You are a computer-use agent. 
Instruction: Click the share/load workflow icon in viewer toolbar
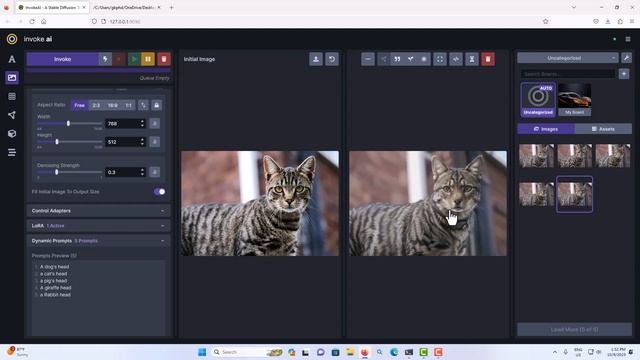[x=384, y=59]
